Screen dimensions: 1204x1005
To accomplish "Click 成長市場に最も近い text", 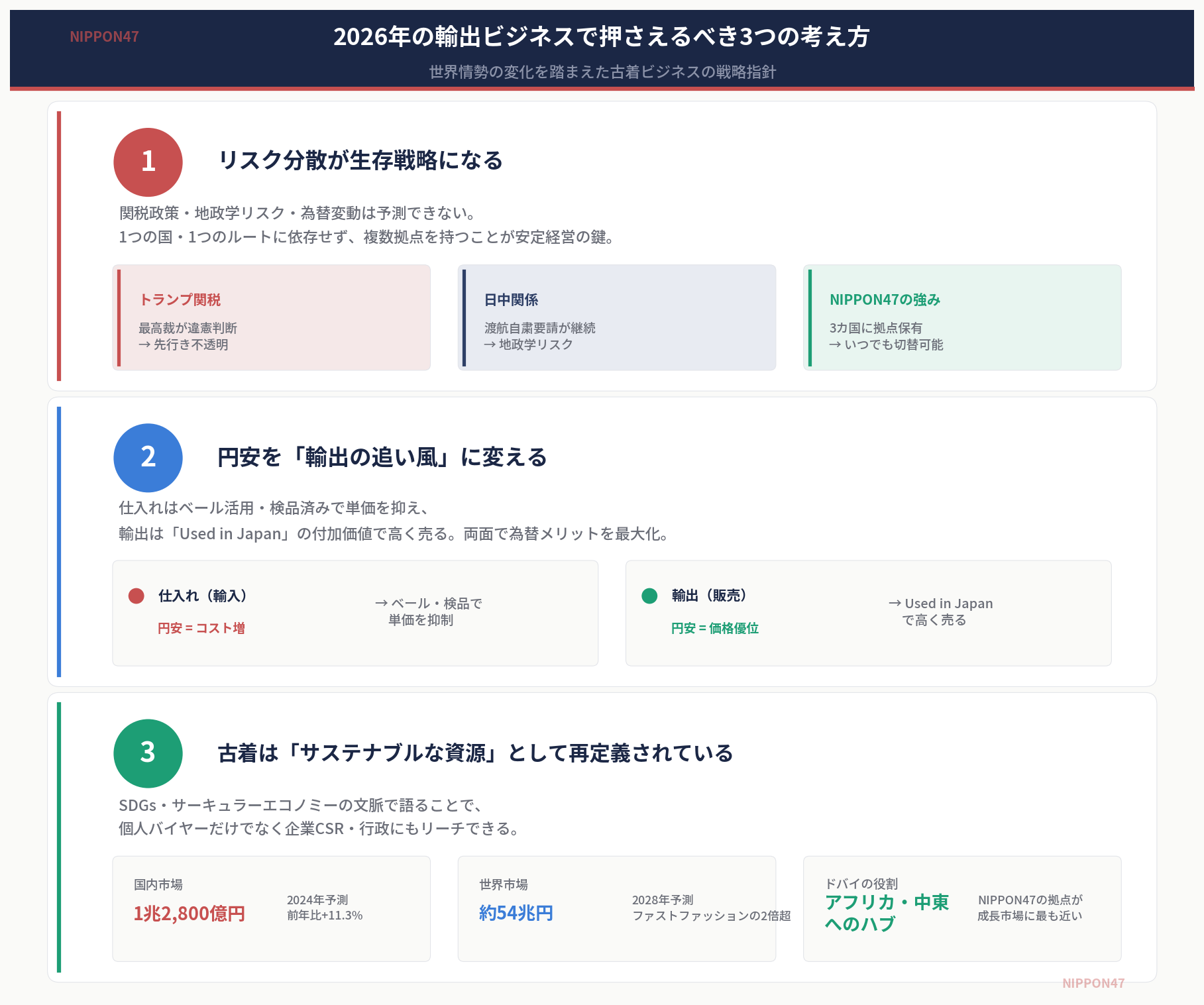I will (1030, 916).
